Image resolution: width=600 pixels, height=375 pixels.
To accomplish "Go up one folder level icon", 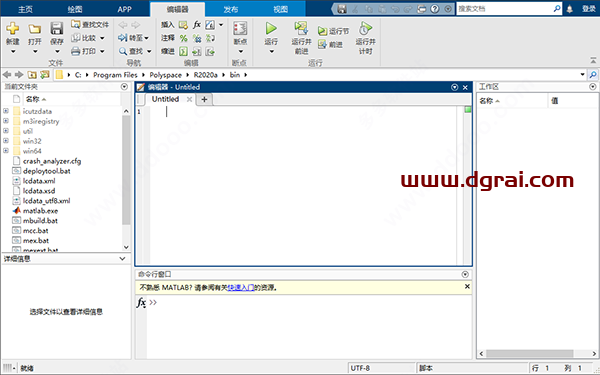I will click(x=32, y=75).
